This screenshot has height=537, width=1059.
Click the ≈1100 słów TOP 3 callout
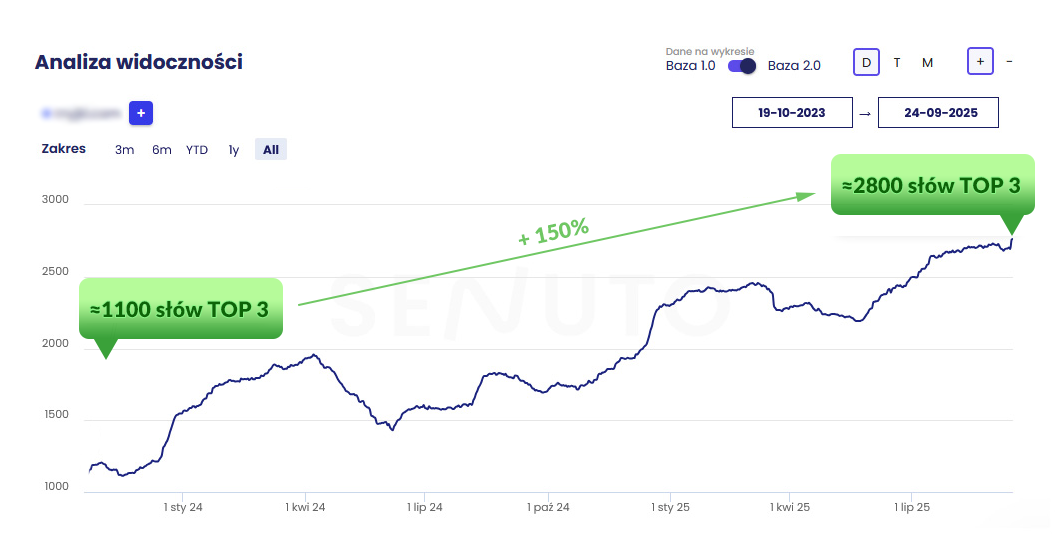coord(180,309)
